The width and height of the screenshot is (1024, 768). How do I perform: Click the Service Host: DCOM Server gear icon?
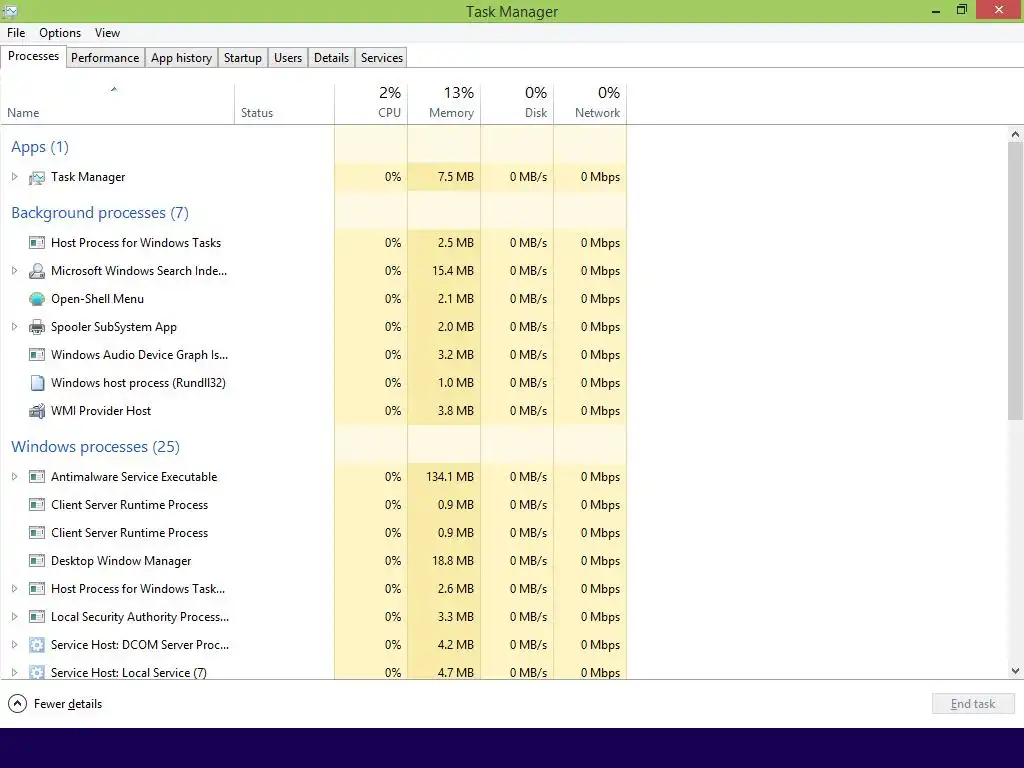tap(37, 645)
